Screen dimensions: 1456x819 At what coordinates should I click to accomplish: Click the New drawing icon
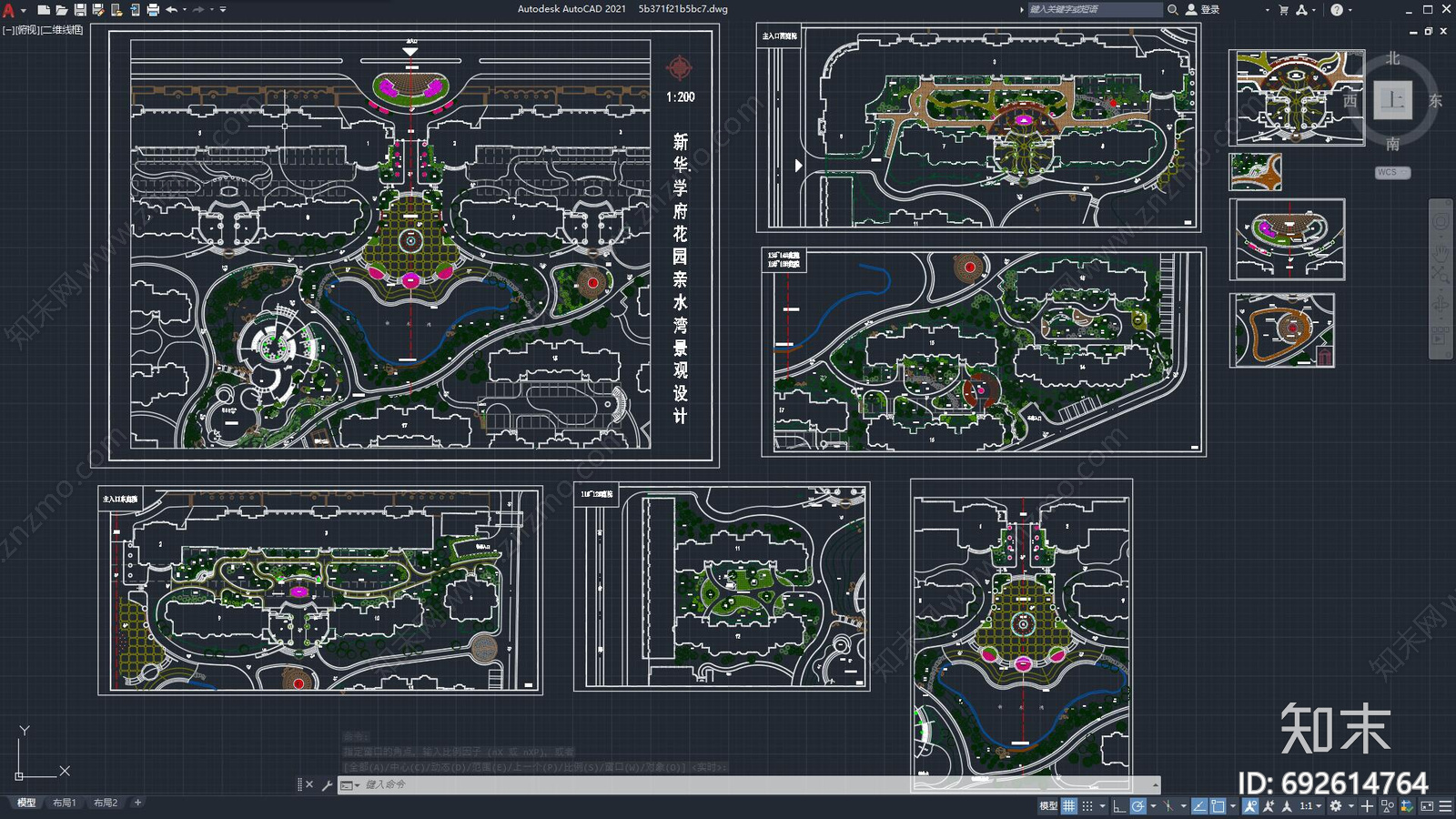[43, 10]
